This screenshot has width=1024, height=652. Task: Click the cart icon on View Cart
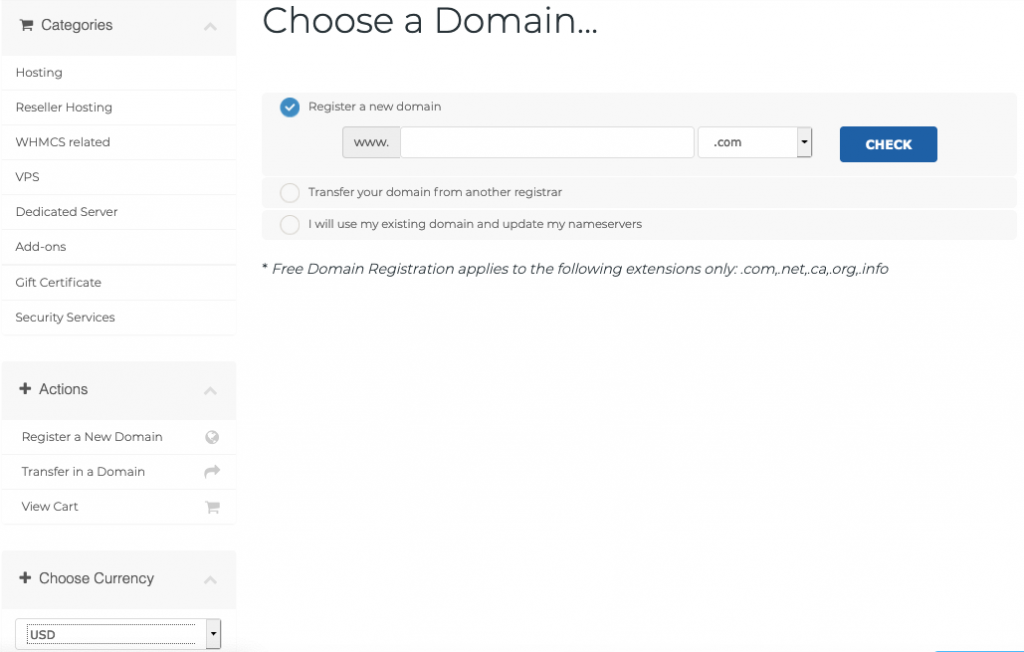click(212, 507)
